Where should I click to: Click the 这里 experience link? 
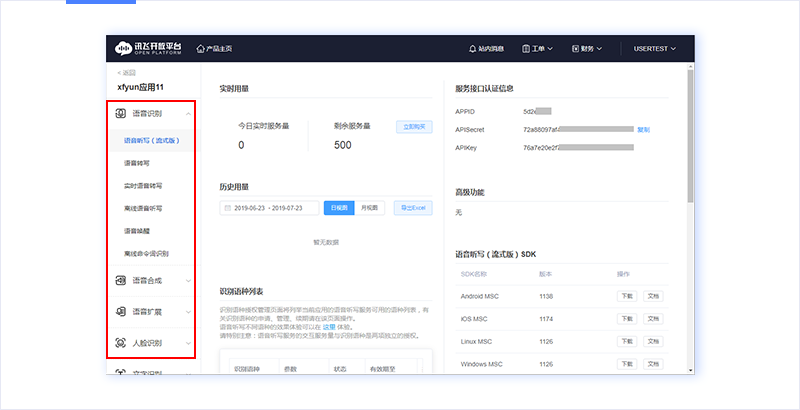[329, 327]
